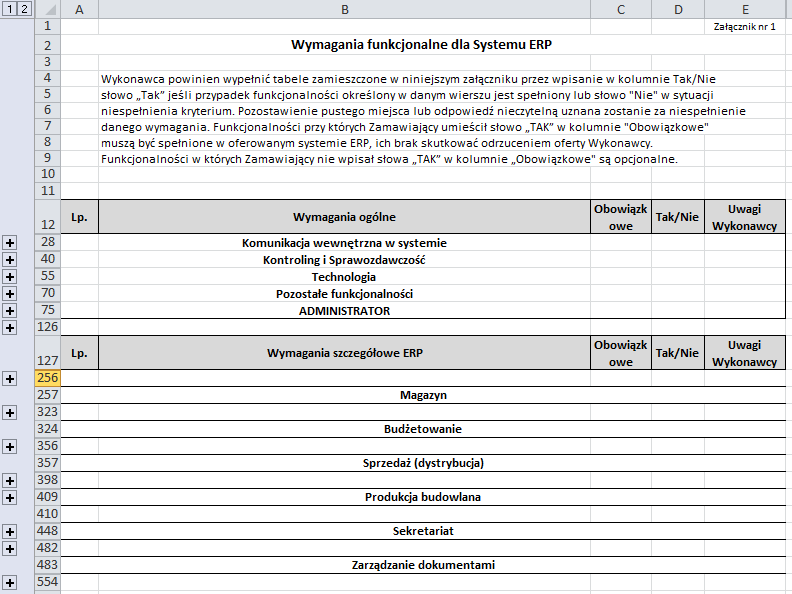Expand the group at row 323
The width and height of the screenshot is (792, 594).
coord(10,413)
